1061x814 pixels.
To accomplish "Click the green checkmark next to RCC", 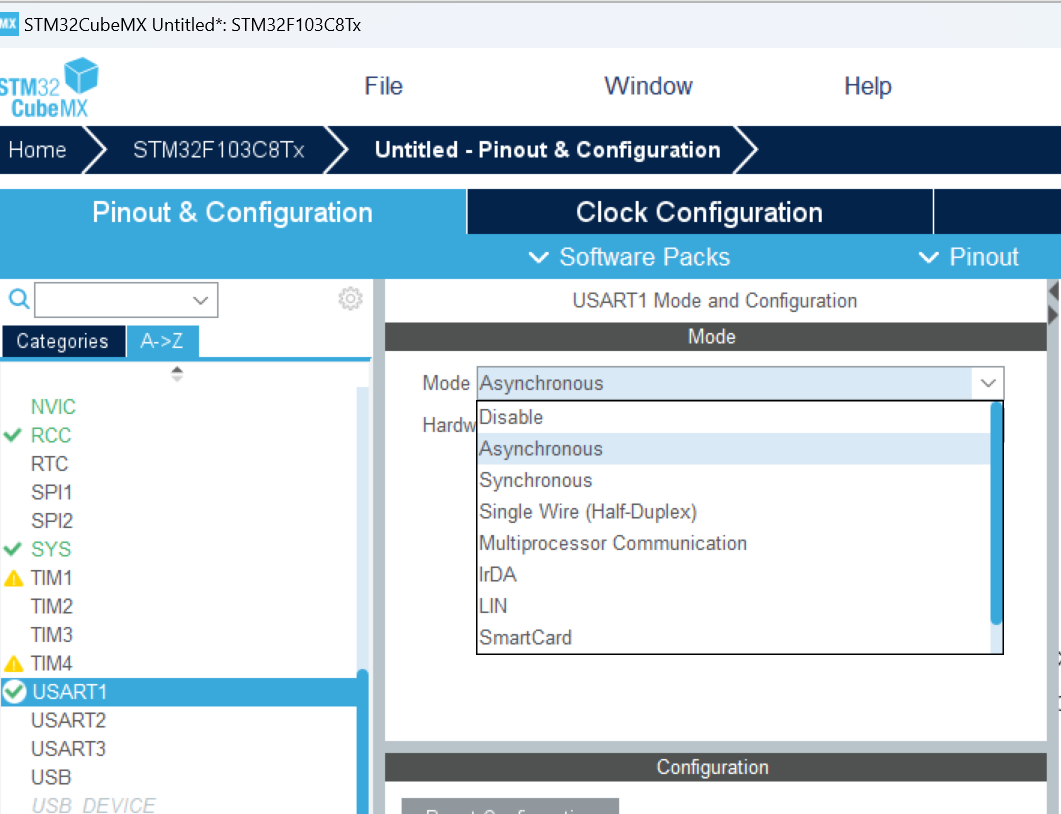I will [13, 435].
